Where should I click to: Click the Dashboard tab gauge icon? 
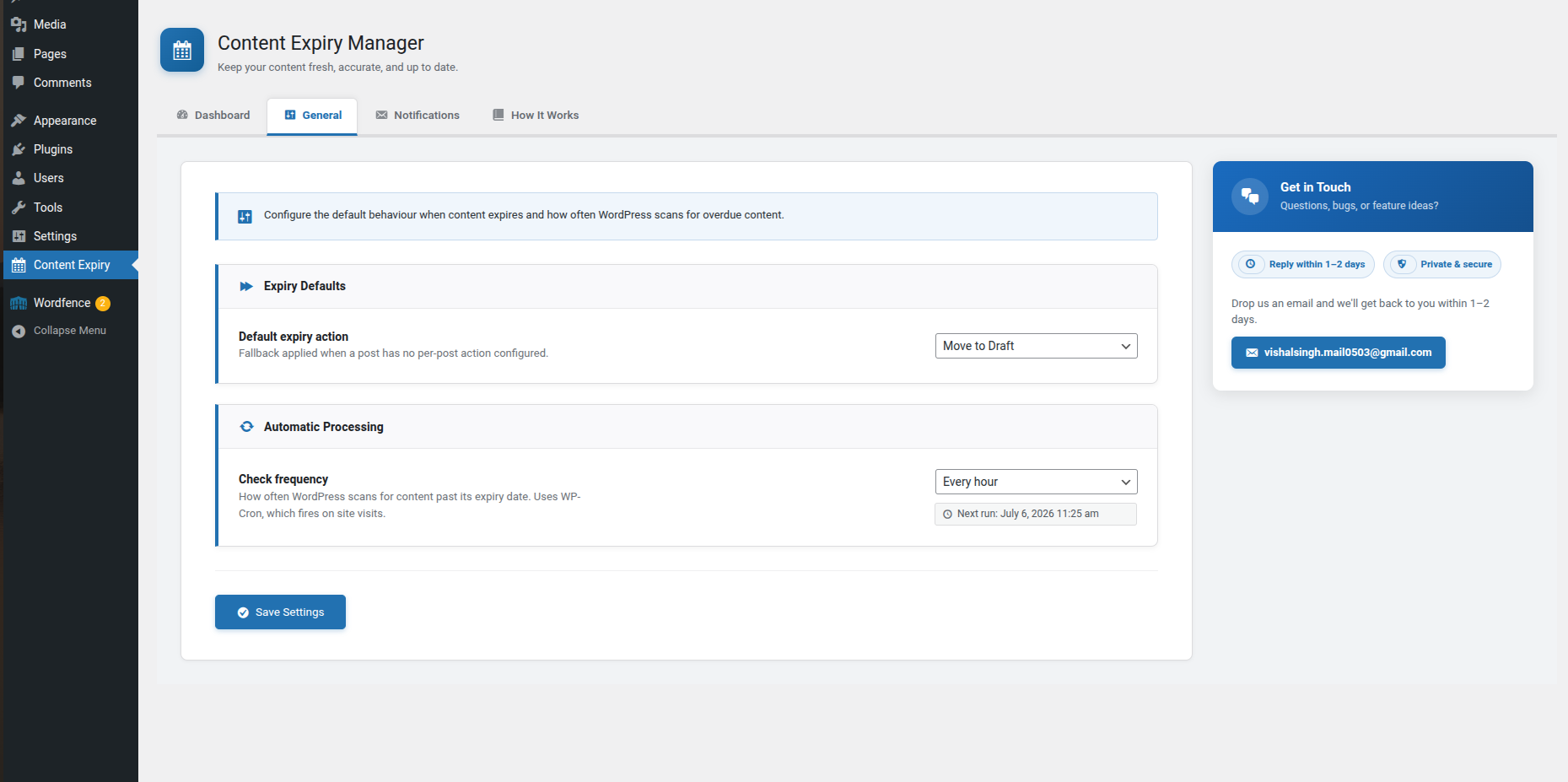182,115
